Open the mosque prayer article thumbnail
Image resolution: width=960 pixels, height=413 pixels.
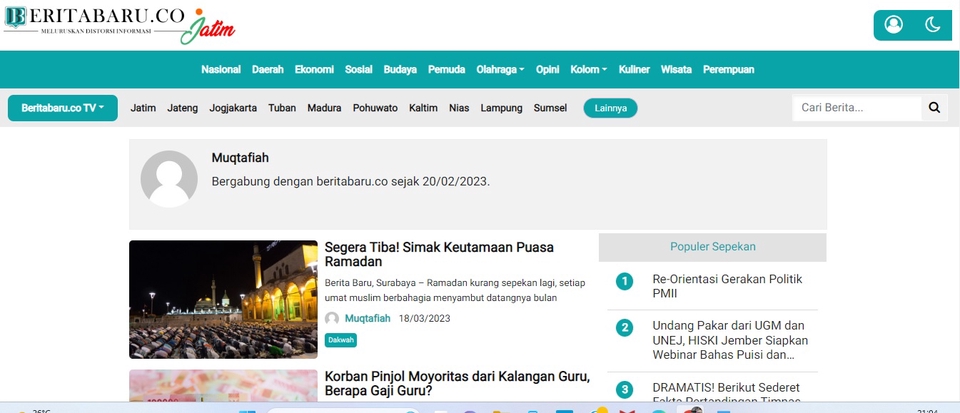(x=223, y=299)
